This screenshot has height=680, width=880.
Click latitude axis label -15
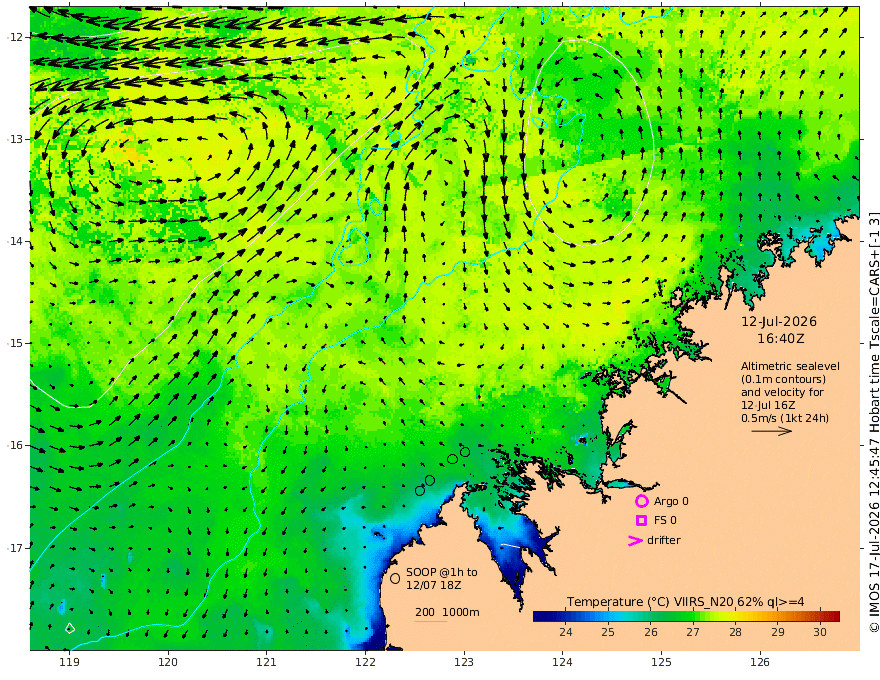pyautogui.click(x=15, y=343)
